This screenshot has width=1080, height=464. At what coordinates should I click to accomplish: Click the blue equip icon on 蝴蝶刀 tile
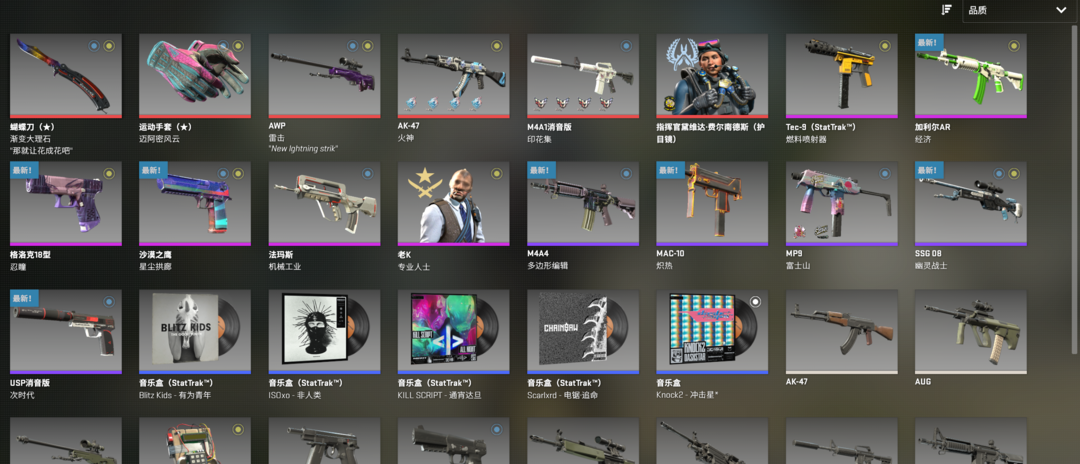[94, 46]
